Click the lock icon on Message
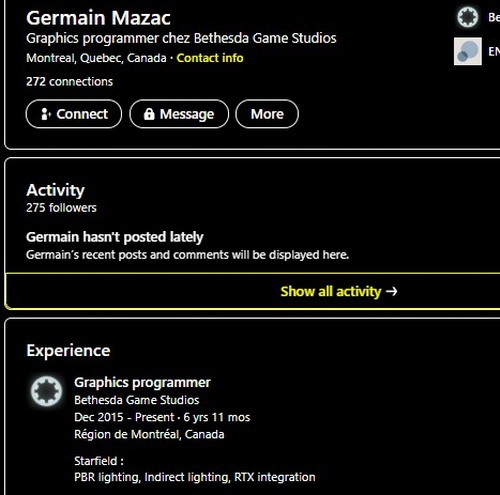Screen dimensions: 500x495 pyautogui.click(x=149, y=114)
